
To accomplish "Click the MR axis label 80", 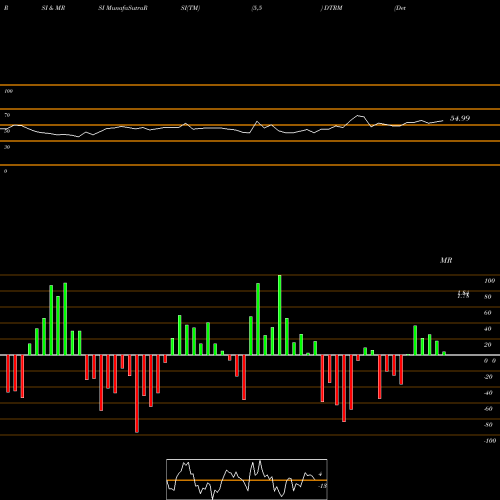I will click(488, 297).
